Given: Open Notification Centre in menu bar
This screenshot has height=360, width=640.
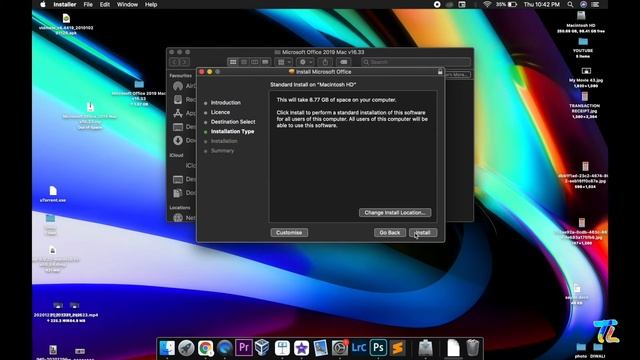Looking at the screenshot, I should point(596,4).
